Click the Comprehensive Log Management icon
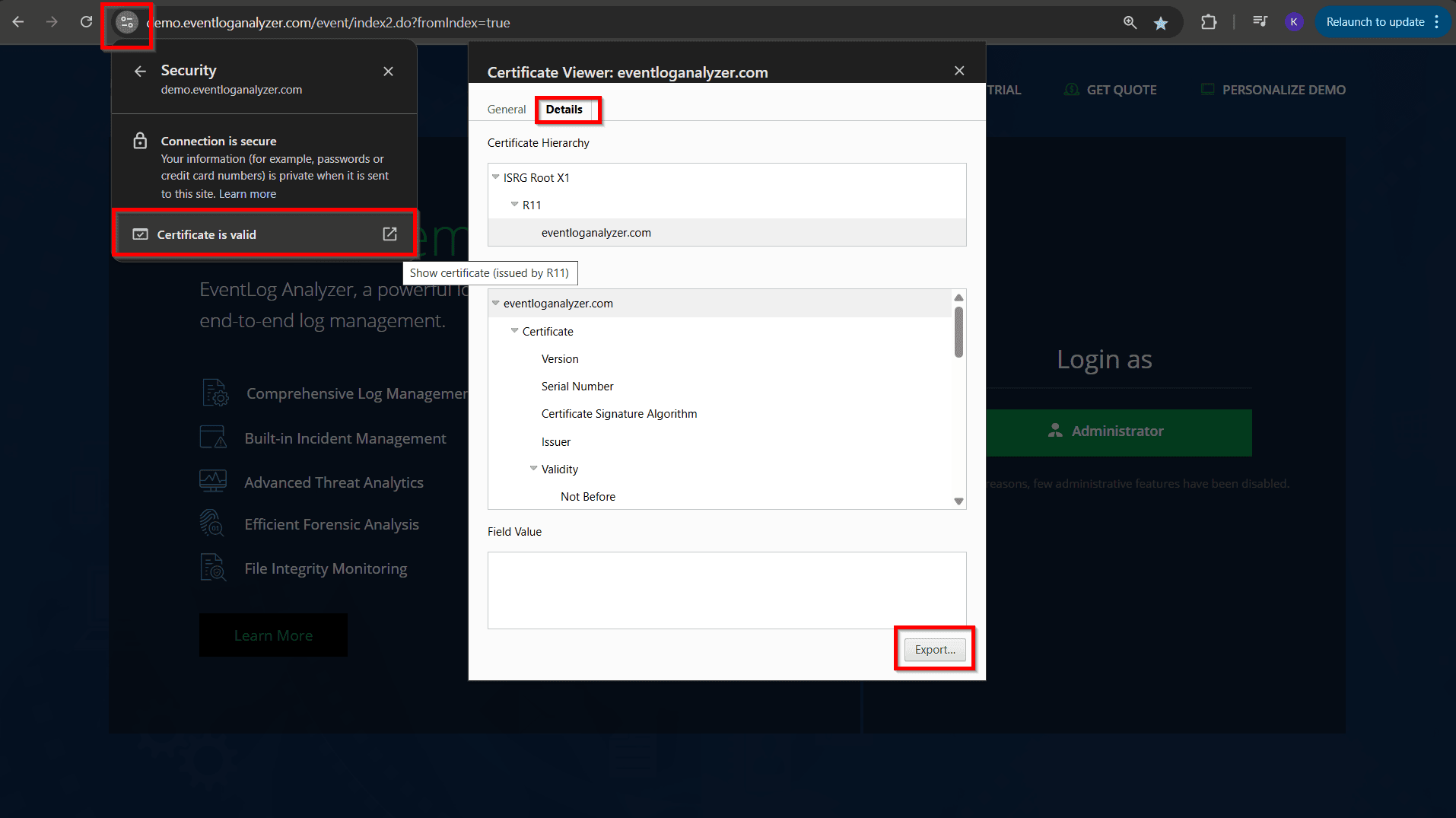 (x=215, y=393)
